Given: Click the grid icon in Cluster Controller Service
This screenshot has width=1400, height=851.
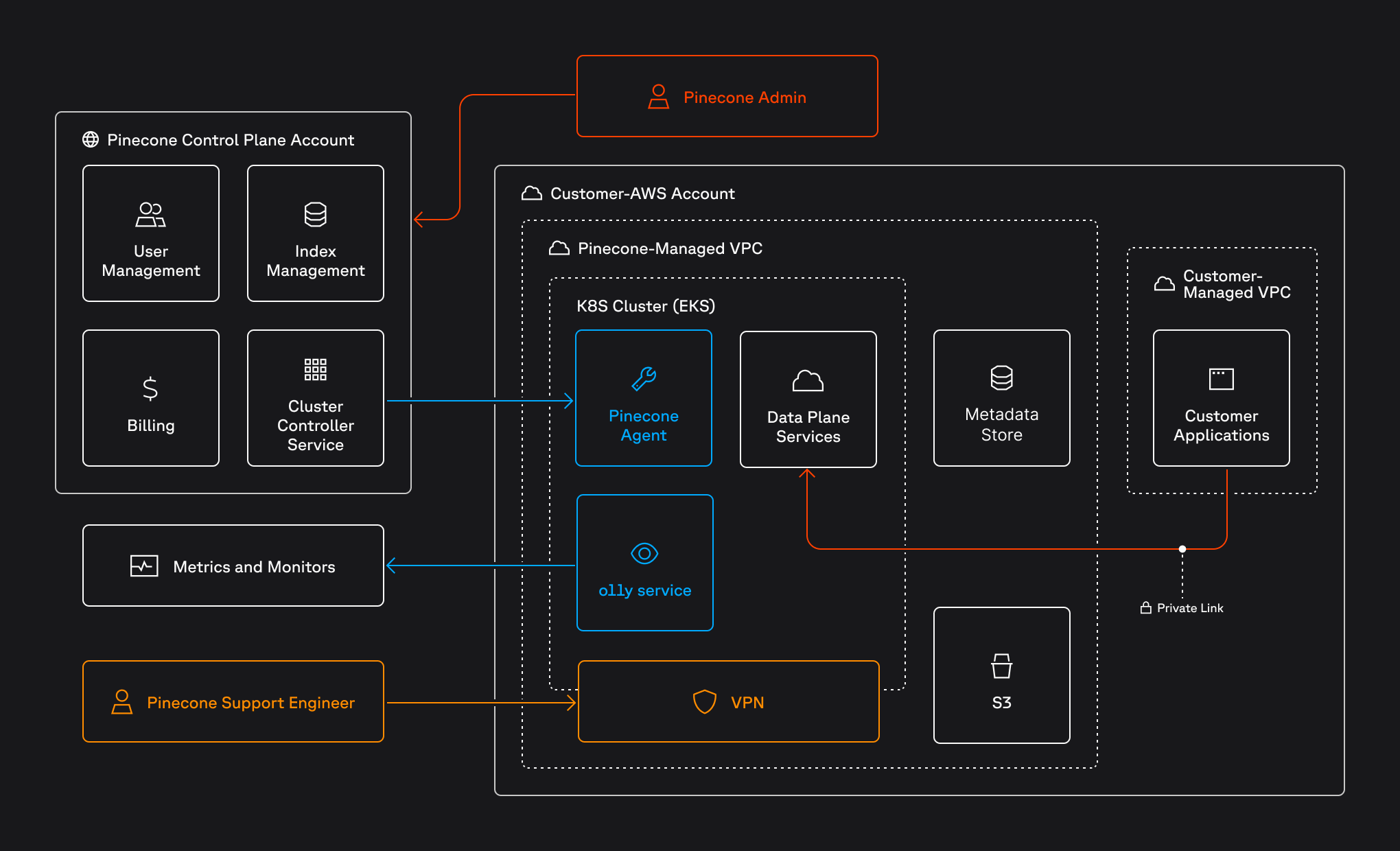Looking at the screenshot, I should (315, 369).
